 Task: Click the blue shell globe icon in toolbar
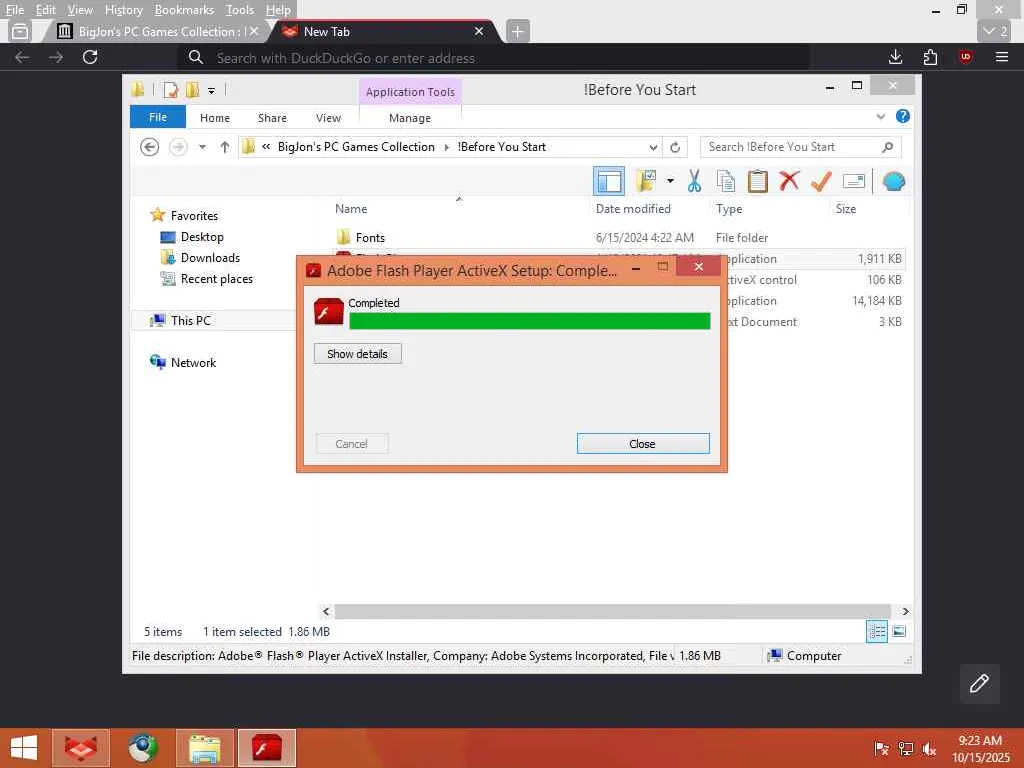coord(893,181)
